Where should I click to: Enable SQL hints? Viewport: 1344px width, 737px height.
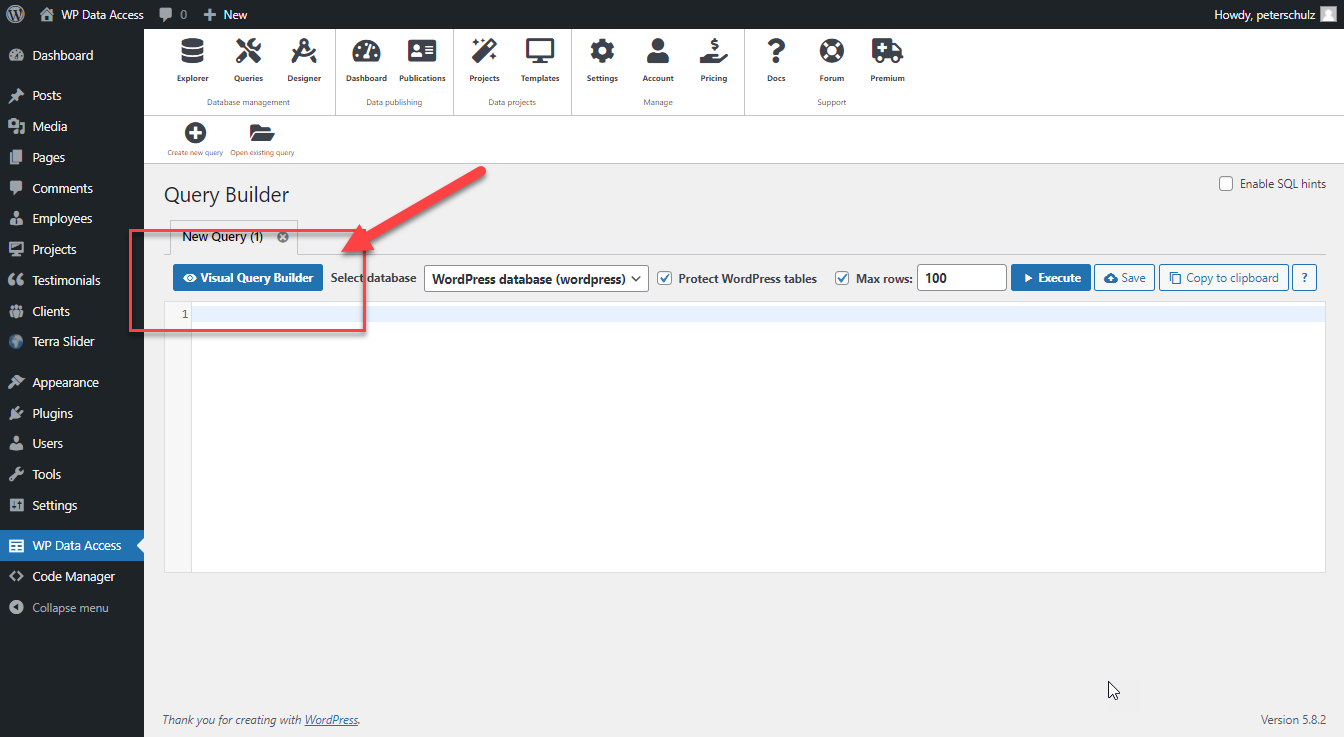click(x=1225, y=183)
